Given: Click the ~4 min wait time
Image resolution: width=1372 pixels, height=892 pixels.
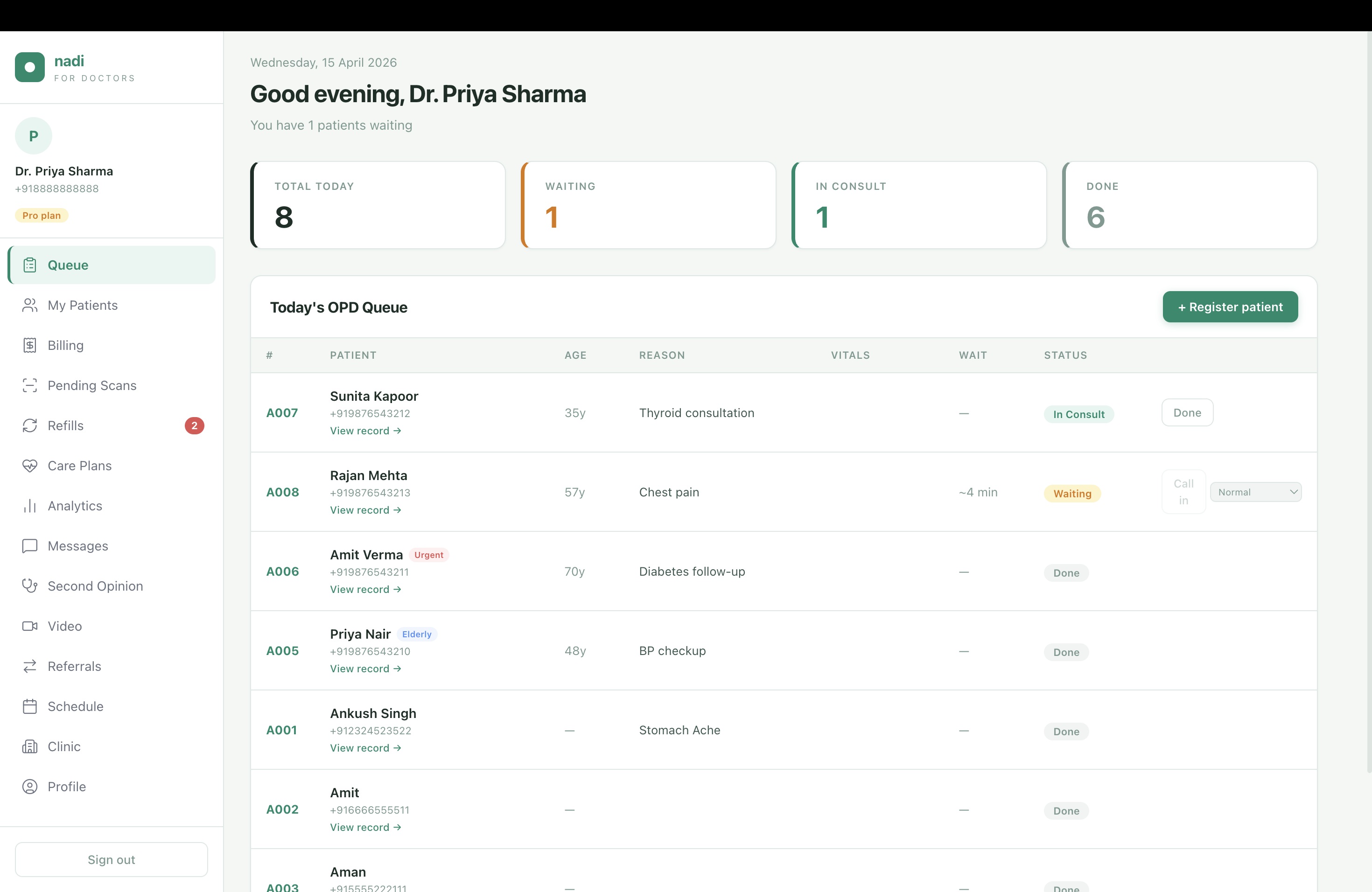Looking at the screenshot, I should tap(978, 492).
